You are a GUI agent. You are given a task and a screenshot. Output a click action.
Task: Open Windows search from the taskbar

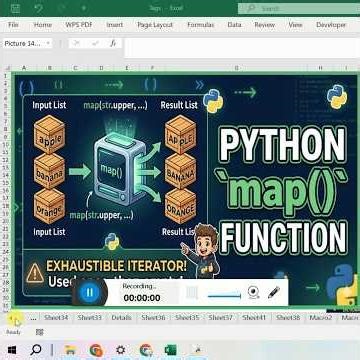click(x=36, y=349)
